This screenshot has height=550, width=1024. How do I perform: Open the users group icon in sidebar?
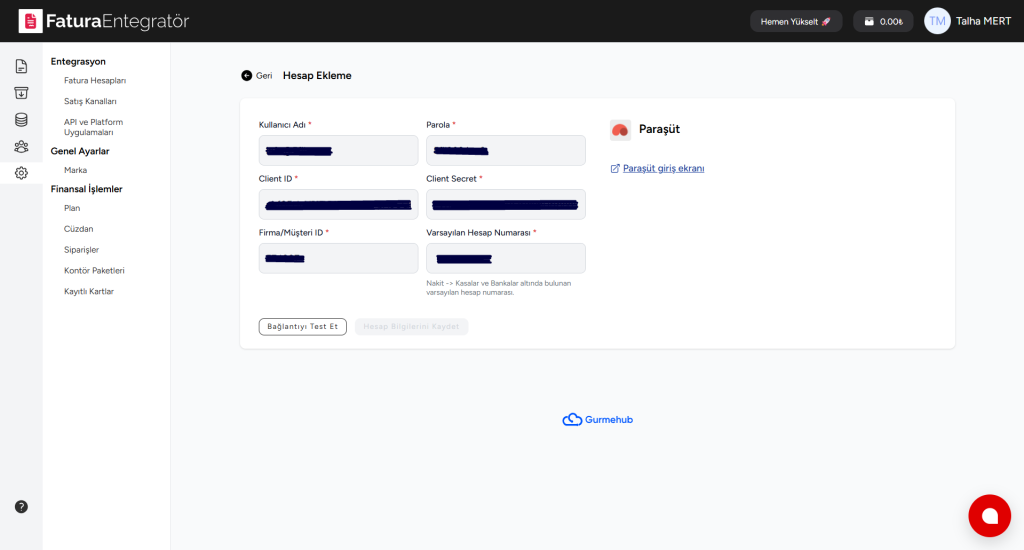click(21, 146)
